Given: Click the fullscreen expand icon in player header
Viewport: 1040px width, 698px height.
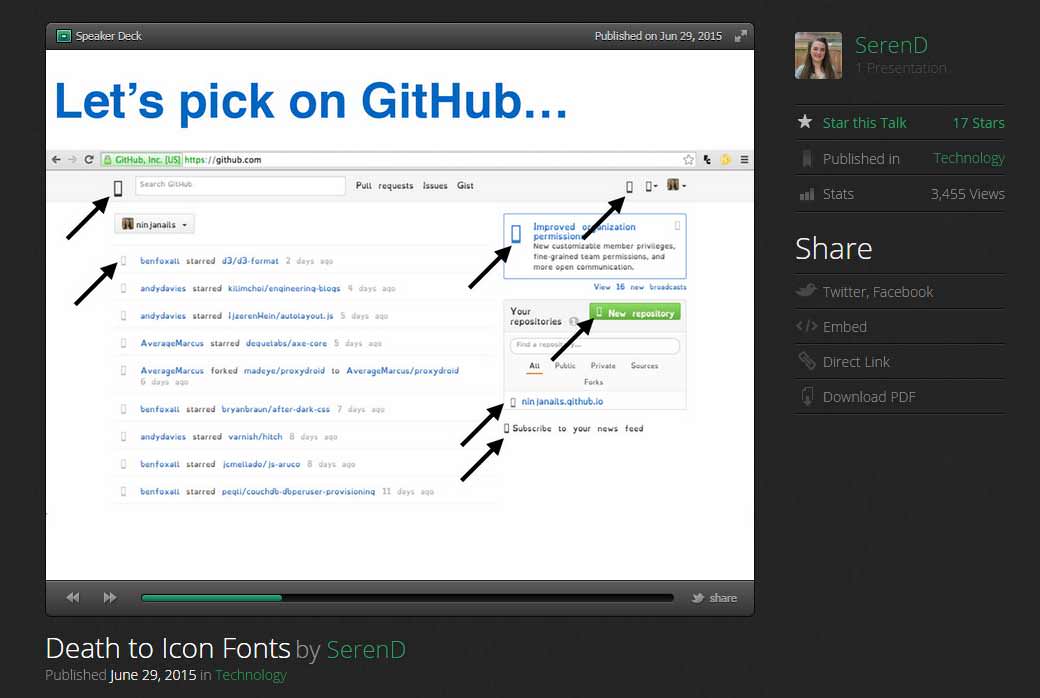Looking at the screenshot, I should pyautogui.click(x=740, y=36).
